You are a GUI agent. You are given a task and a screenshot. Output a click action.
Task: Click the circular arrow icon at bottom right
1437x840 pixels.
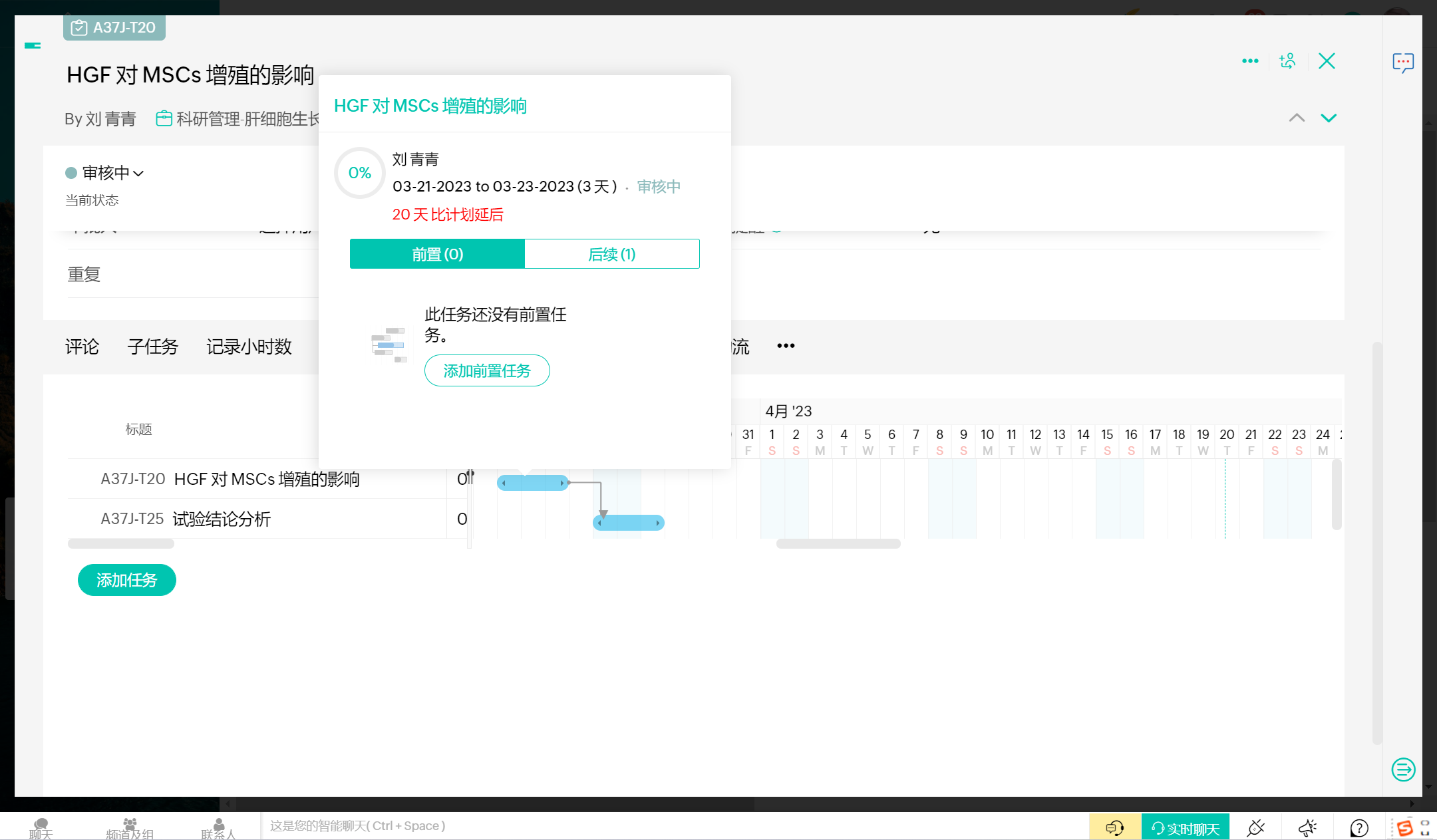[1403, 770]
